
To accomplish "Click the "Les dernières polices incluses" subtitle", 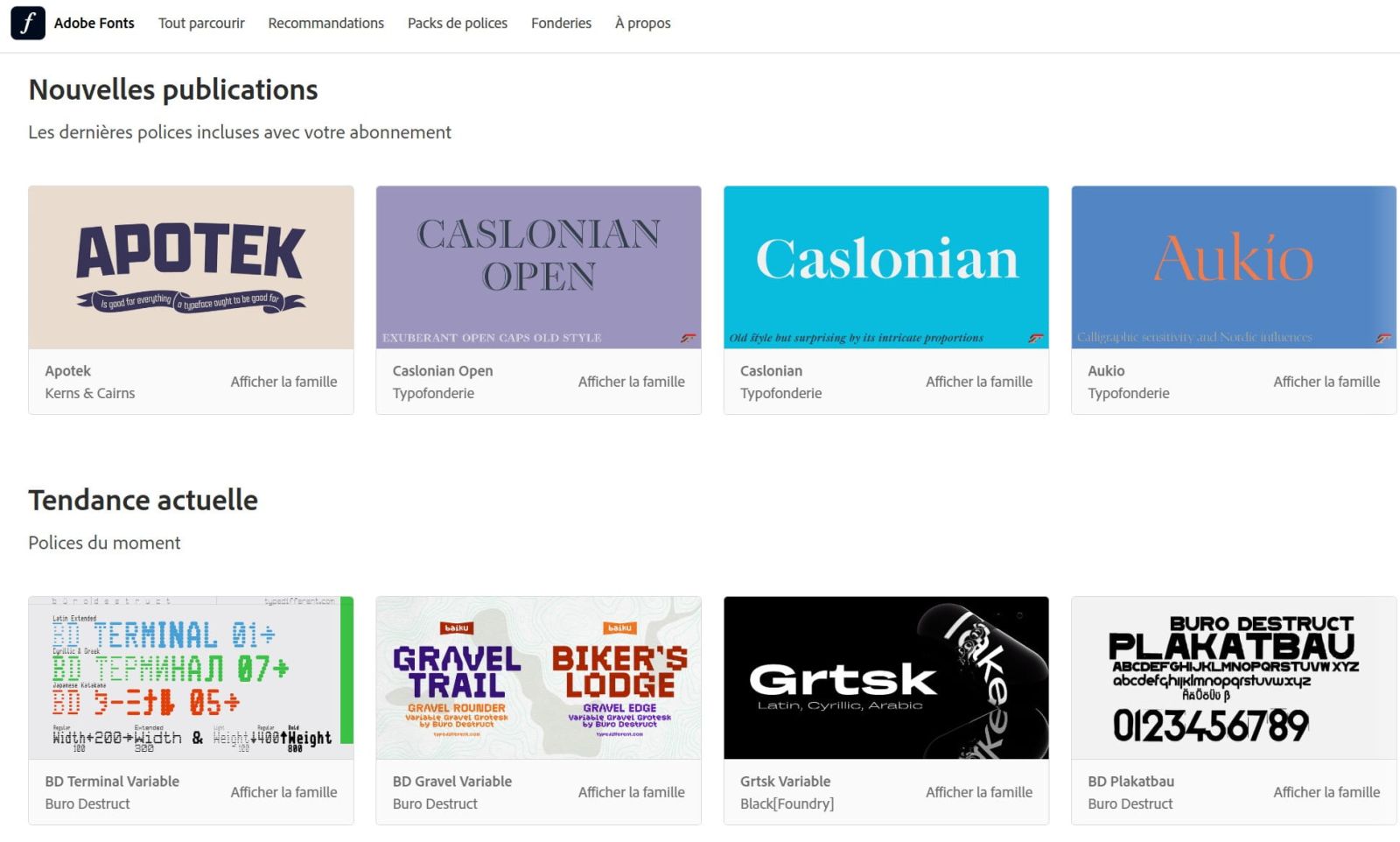I will tap(240, 132).
